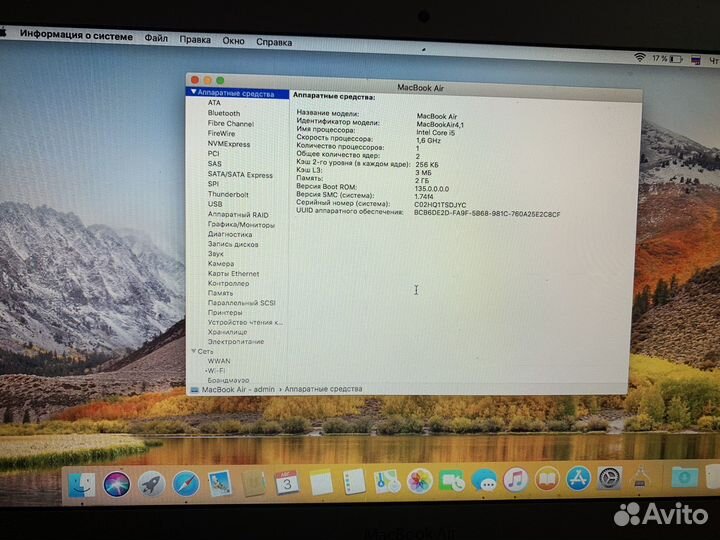Collapse Аппаратные средства disclosure triangle
This screenshot has height=540, width=720.
point(194,92)
